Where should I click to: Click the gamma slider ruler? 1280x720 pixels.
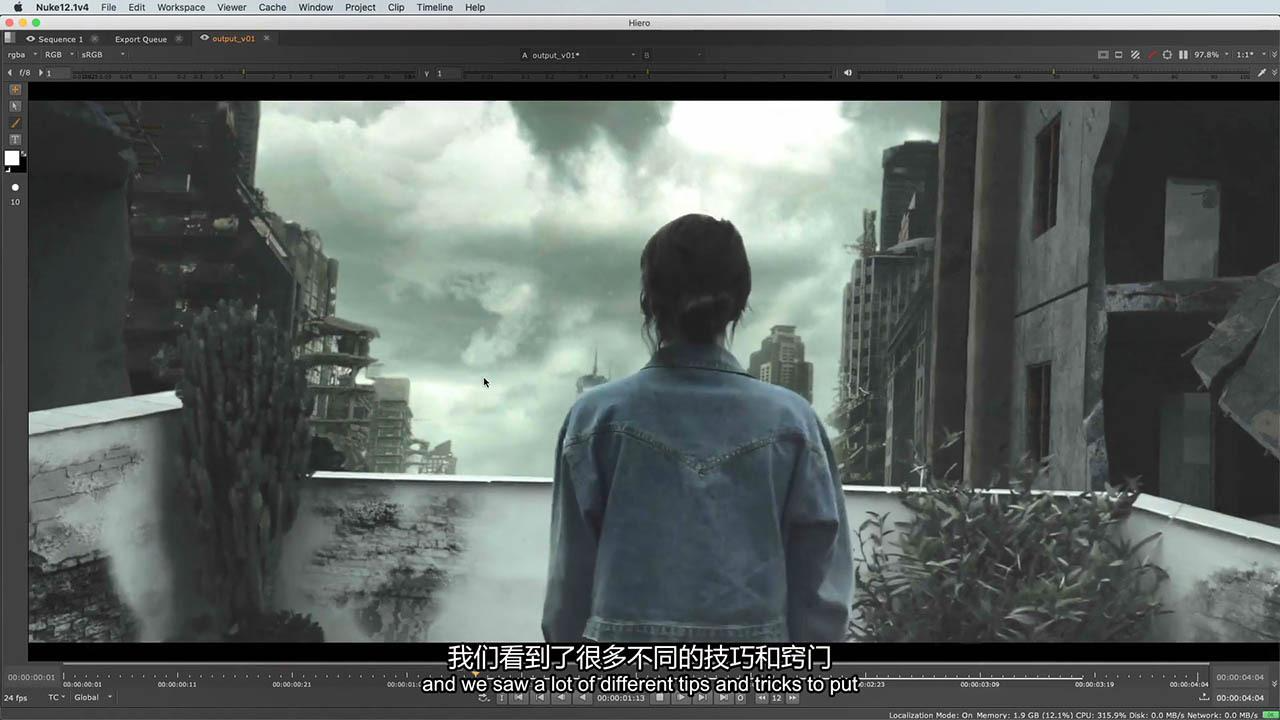click(x=648, y=74)
